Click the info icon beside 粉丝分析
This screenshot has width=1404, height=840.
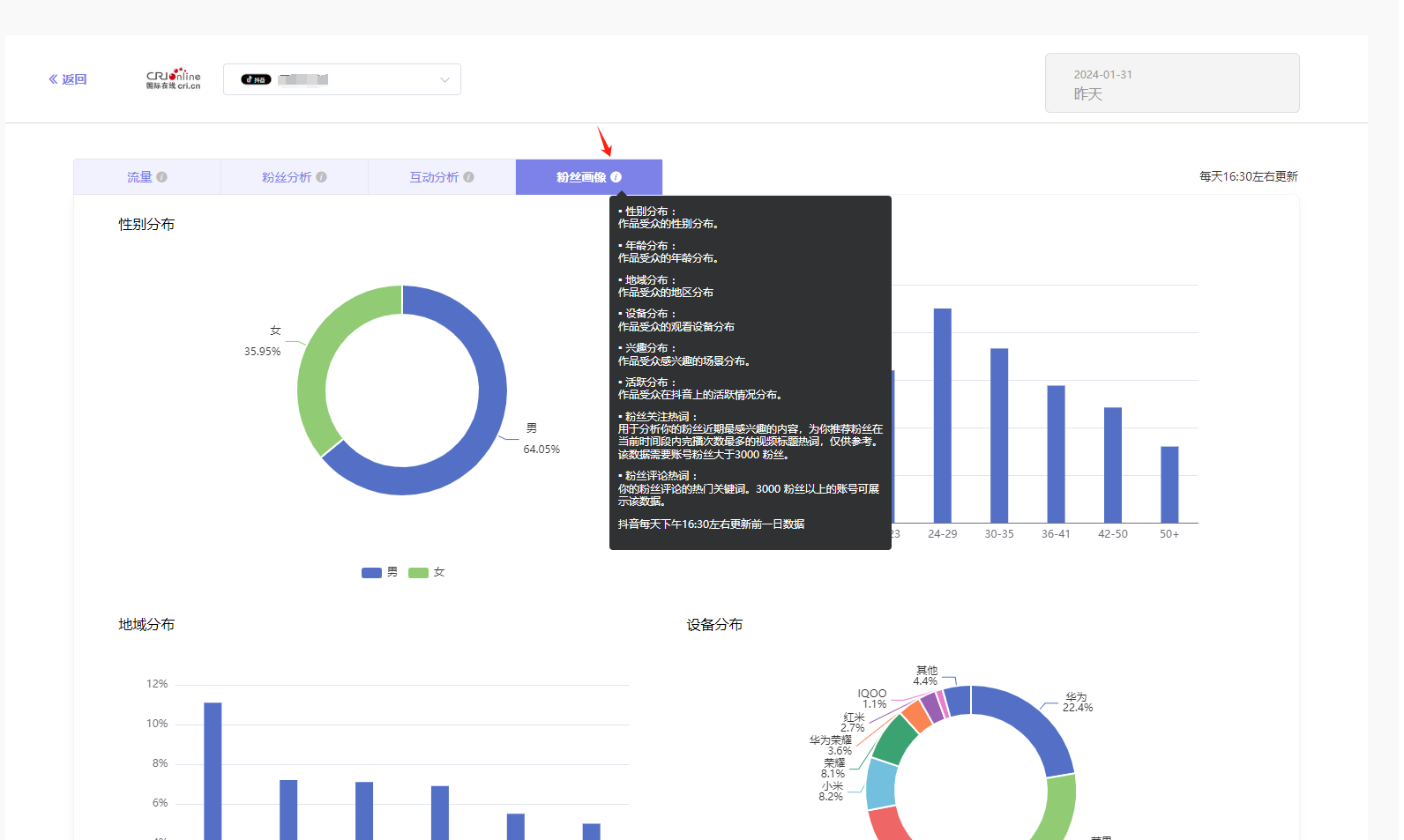(322, 177)
